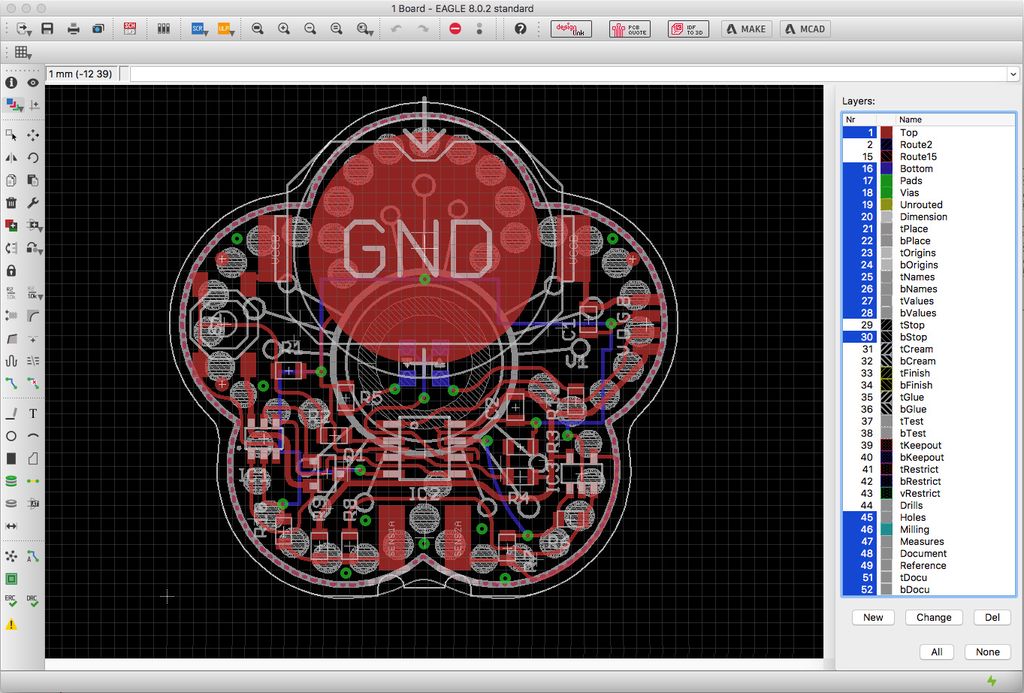Select the Info tool
Screen dimensions: 1024x693
(x=11, y=82)
